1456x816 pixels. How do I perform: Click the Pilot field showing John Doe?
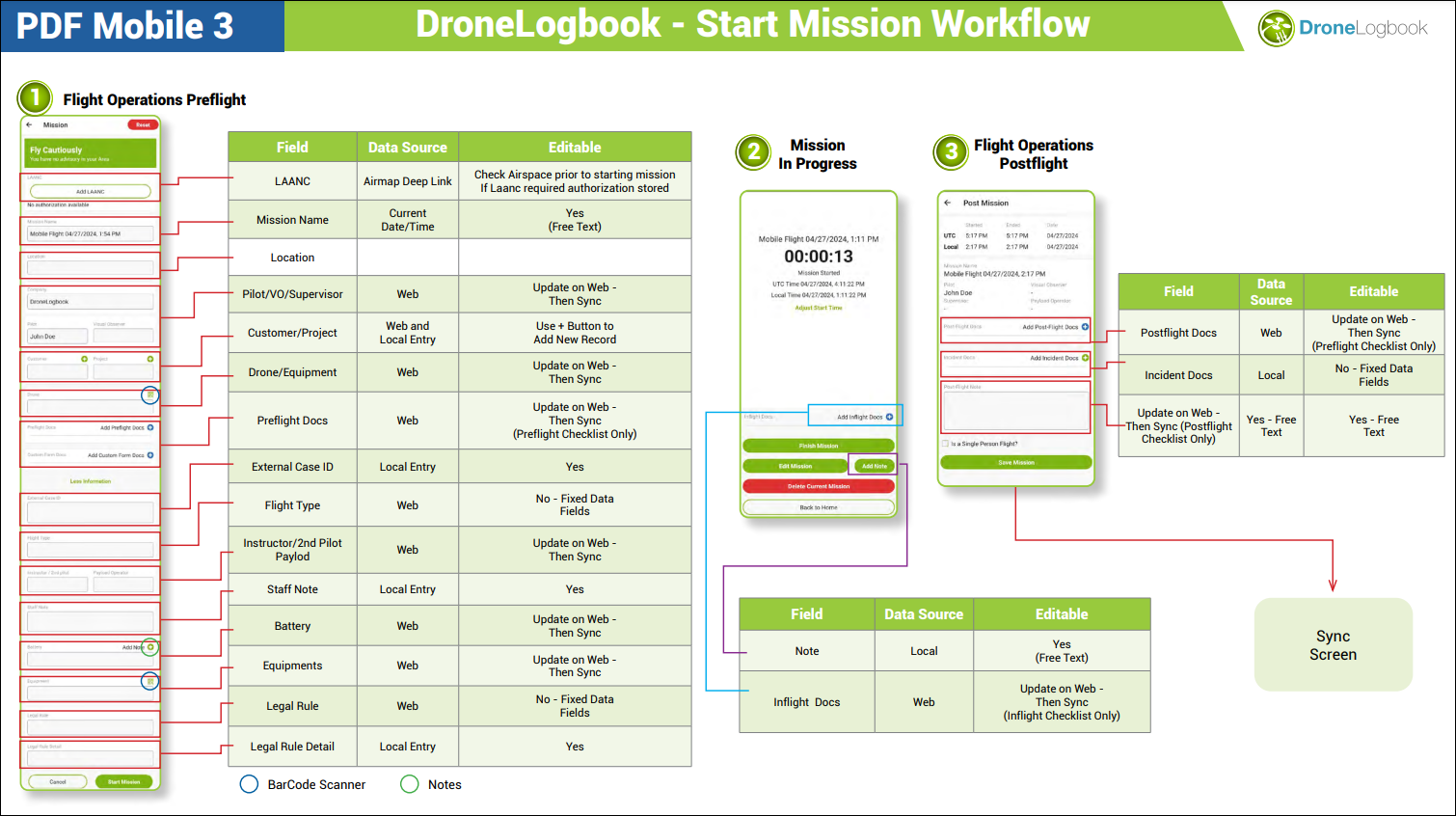(58, 336)
